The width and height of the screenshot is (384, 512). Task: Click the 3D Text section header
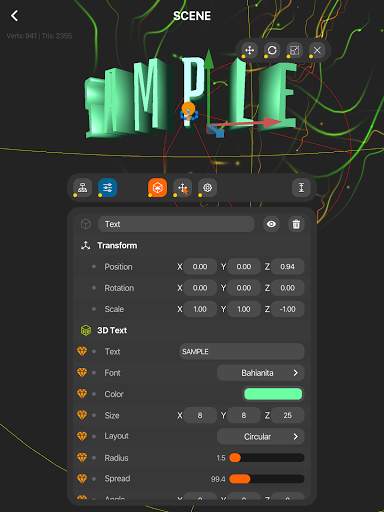(112, 330)
